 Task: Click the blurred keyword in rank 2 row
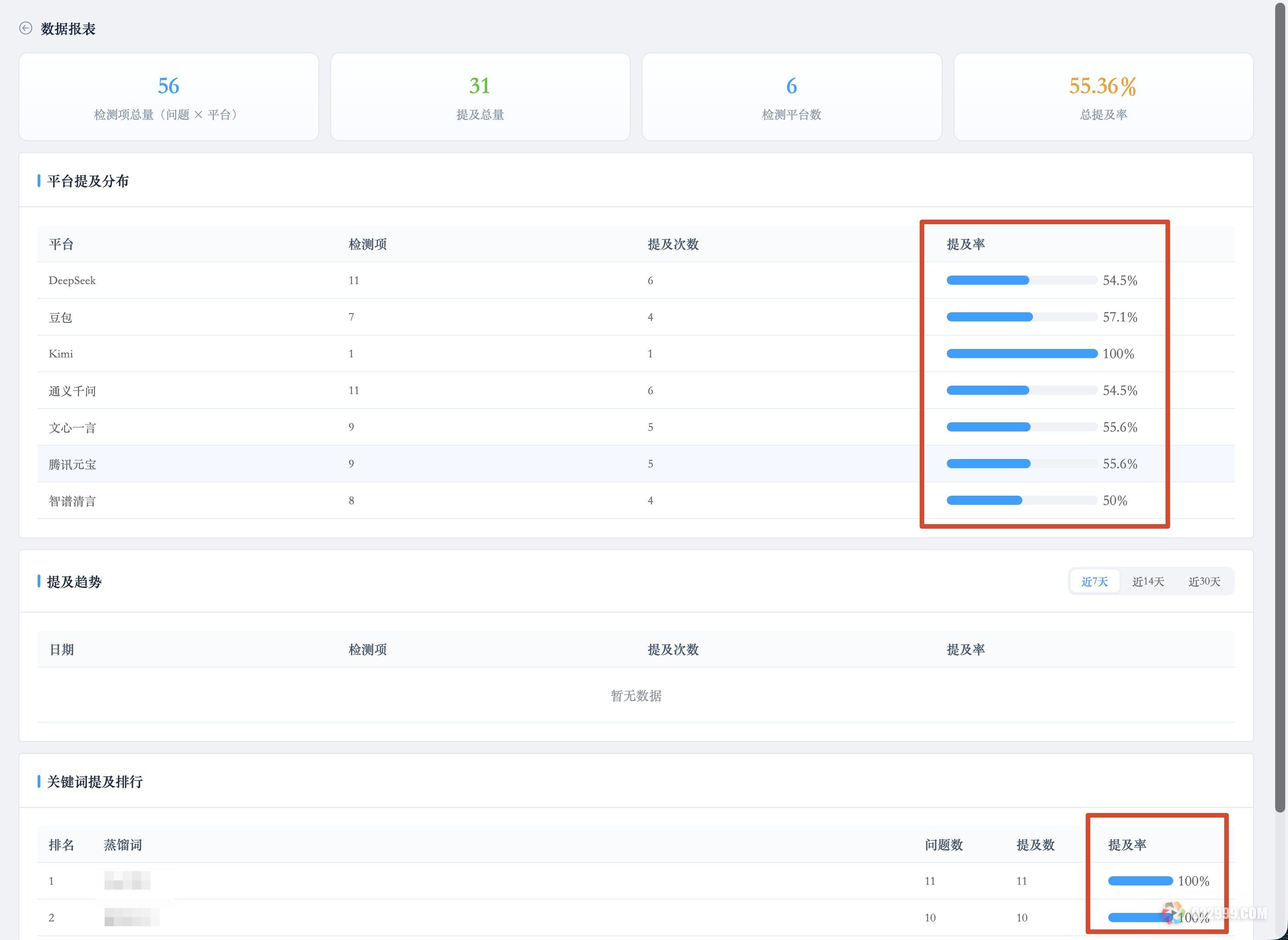point(132,917)
